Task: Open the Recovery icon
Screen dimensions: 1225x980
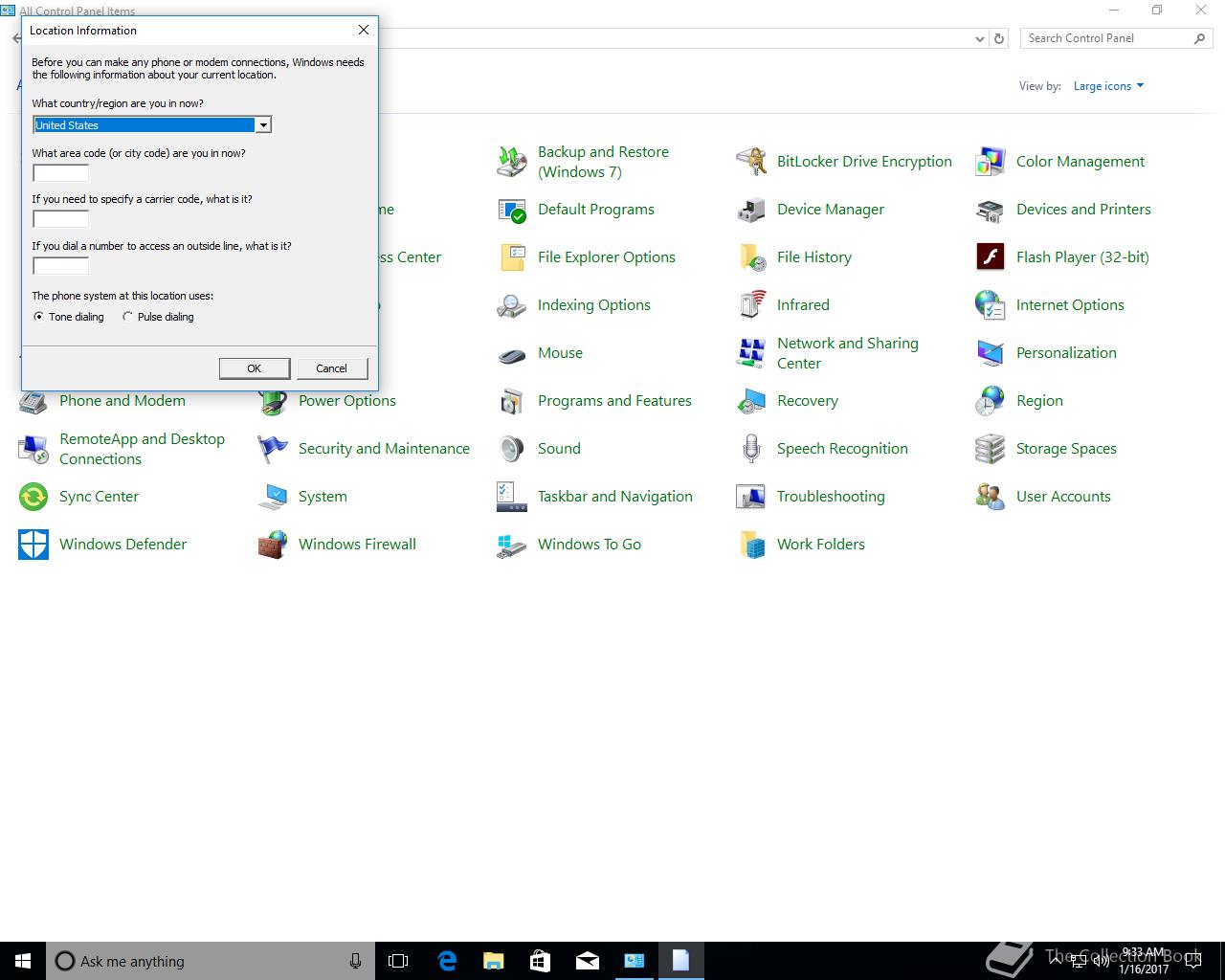Action: (x=751, y=401)
